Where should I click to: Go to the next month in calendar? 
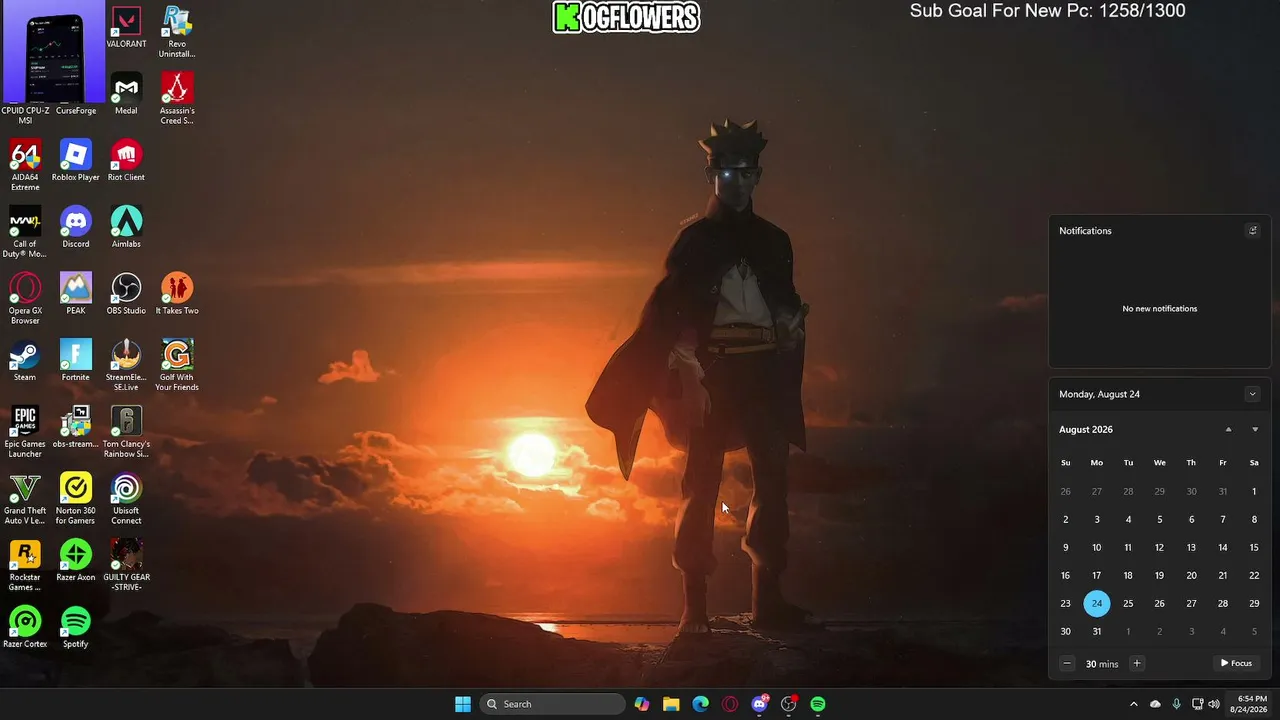[1255, 430]
